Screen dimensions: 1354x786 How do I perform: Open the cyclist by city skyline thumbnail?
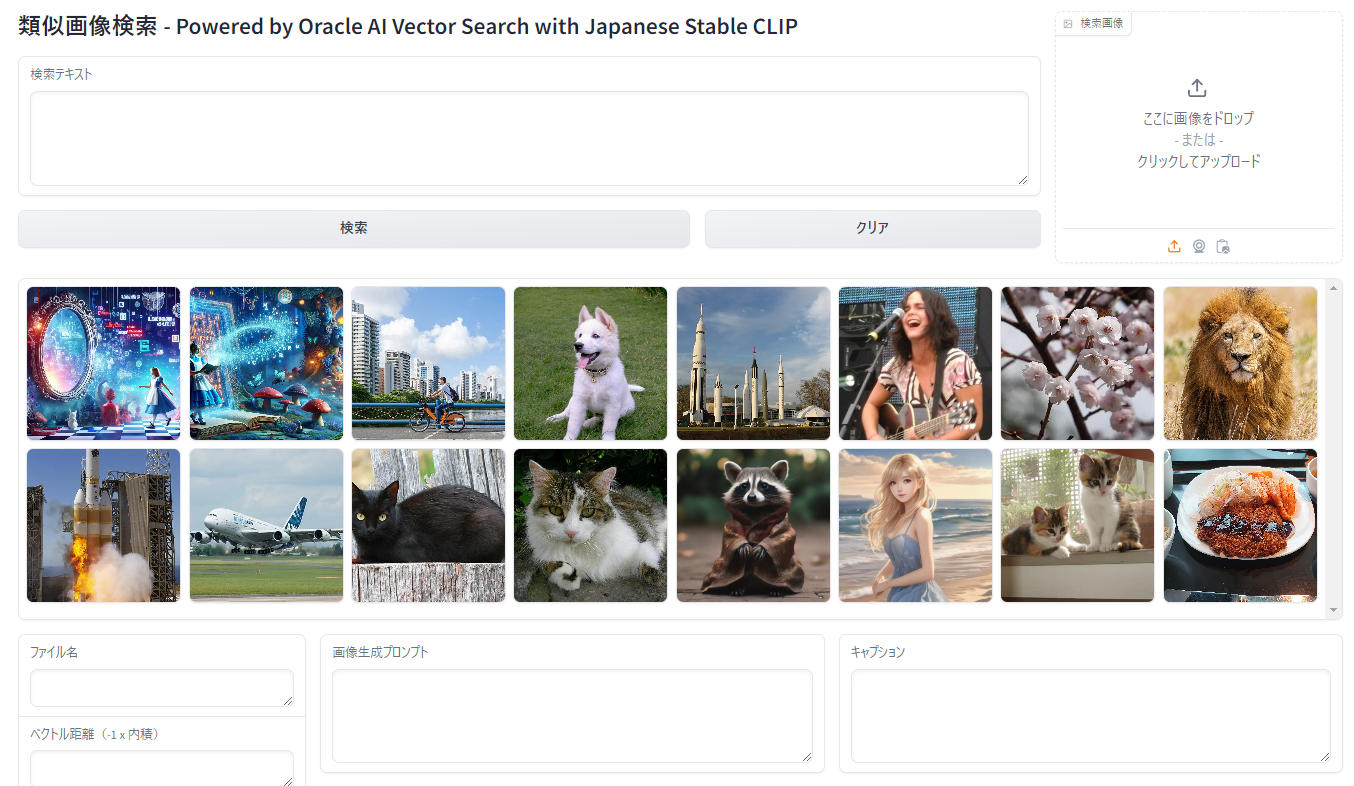428,363
